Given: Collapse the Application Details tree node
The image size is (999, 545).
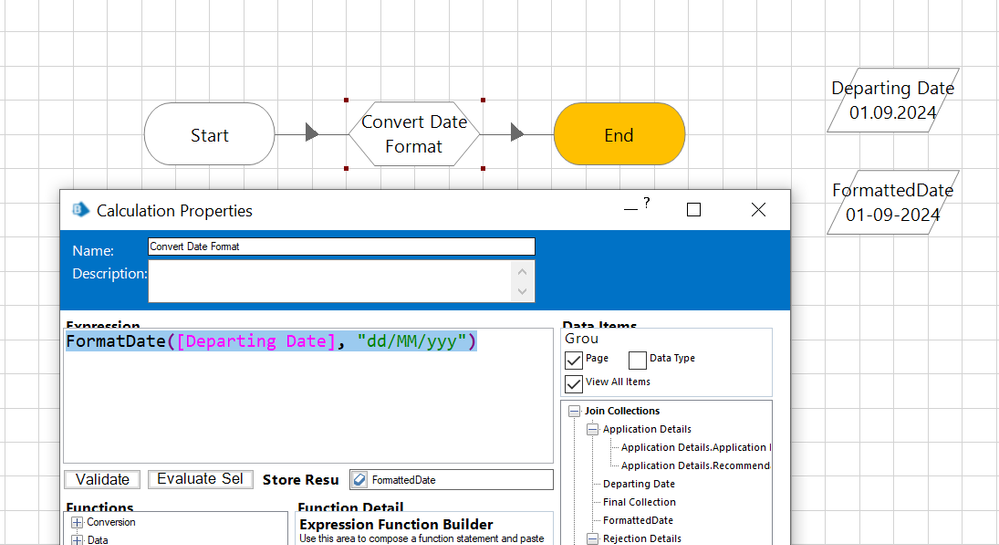Looking at the screenshot, I should coord(592,429).
